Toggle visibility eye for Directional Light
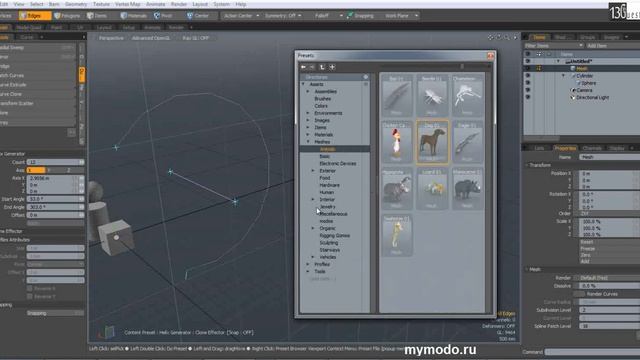Image resolution: width=640 pixels, height=360 pixels. tap(528, 97)
